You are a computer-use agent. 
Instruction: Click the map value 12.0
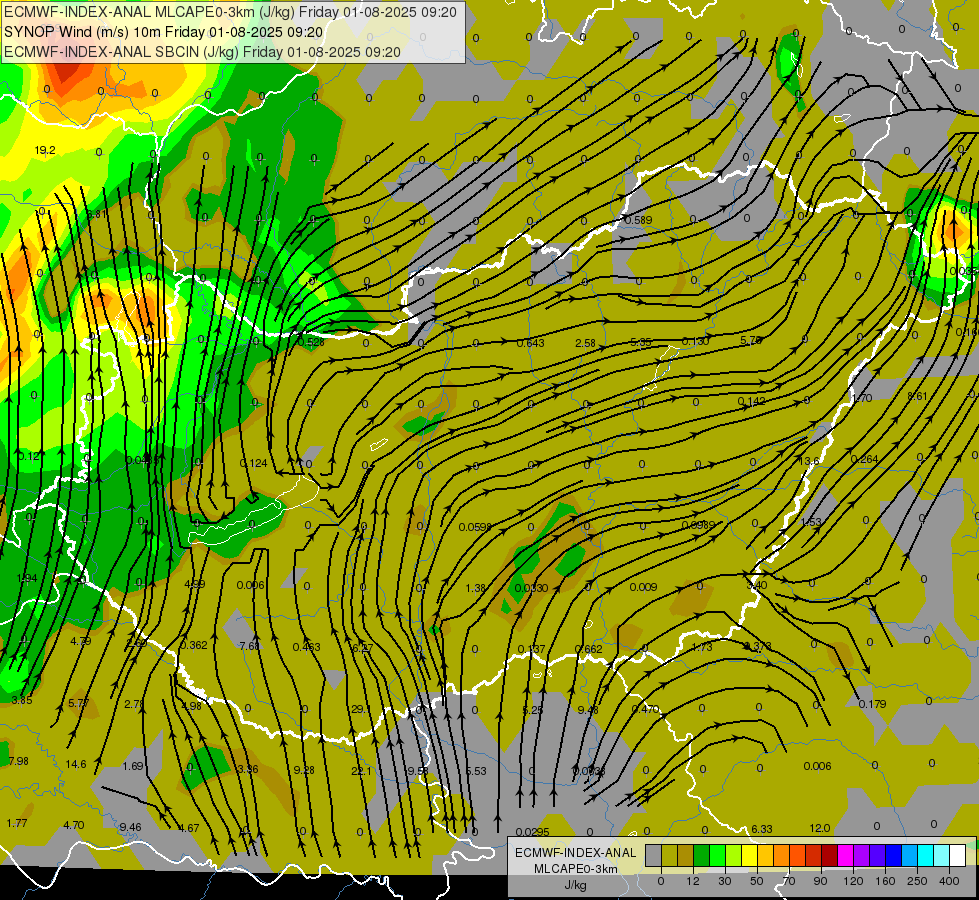coord(820,828)
